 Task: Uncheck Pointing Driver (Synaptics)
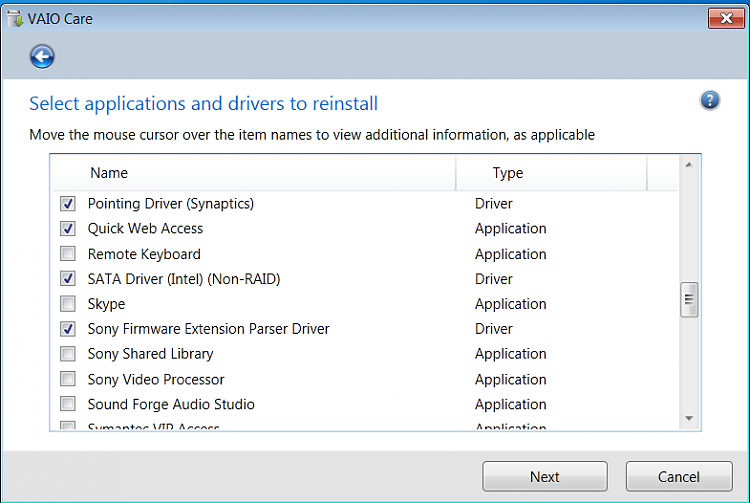(x=68, y=204)
